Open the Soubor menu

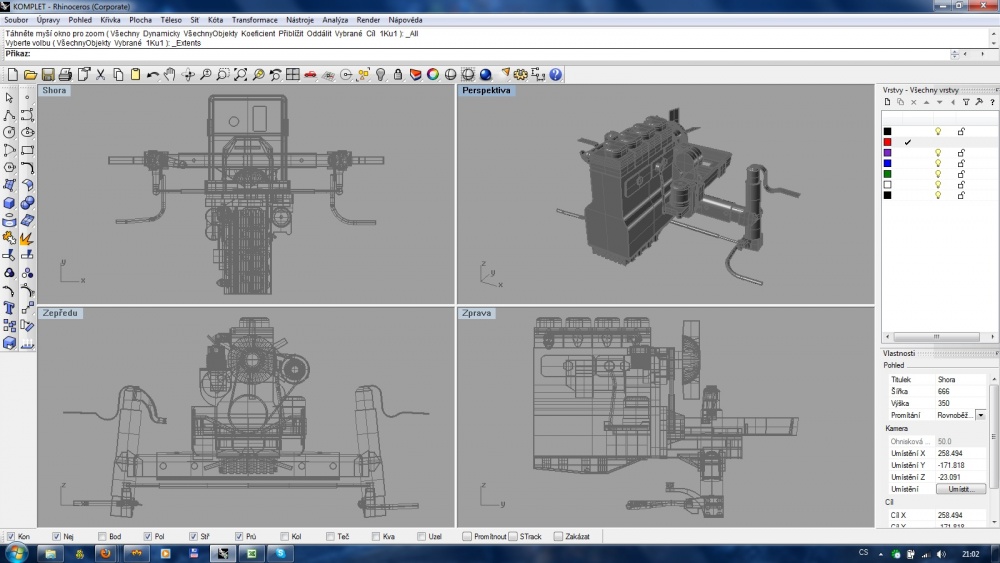click(16, 20)
